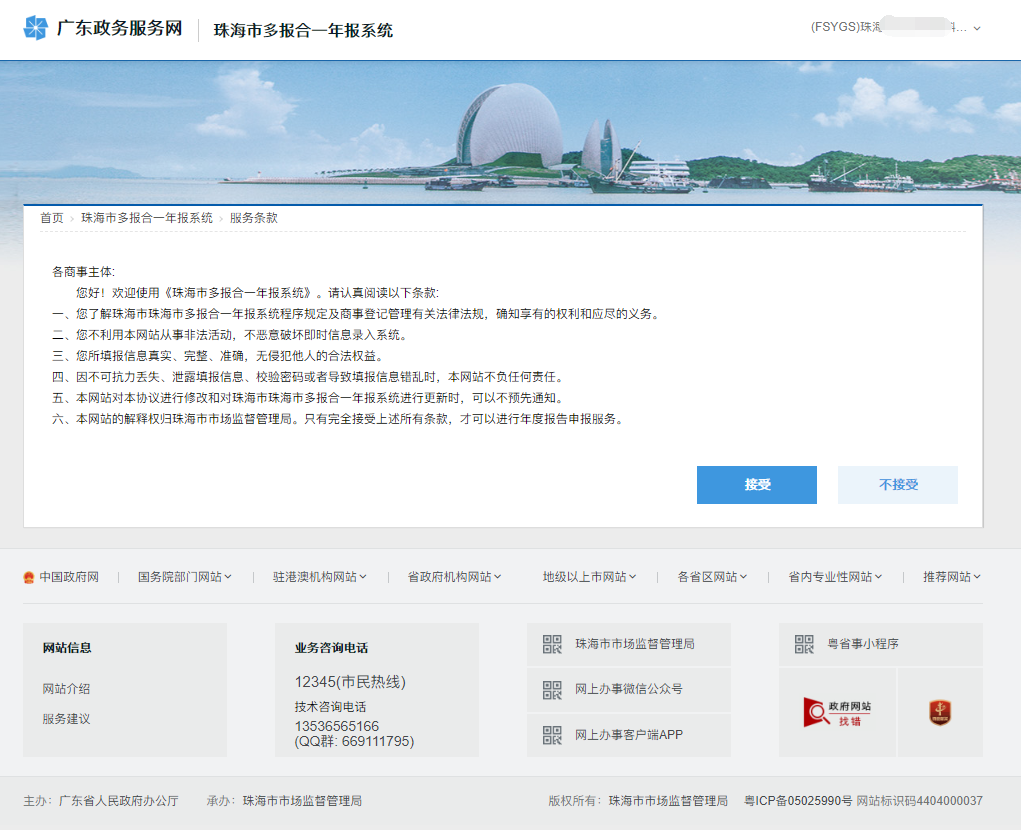This screenshot has height=830, width=1021.
Task: Select 网上办事微信公众号 text
Action: coord(628,689)
